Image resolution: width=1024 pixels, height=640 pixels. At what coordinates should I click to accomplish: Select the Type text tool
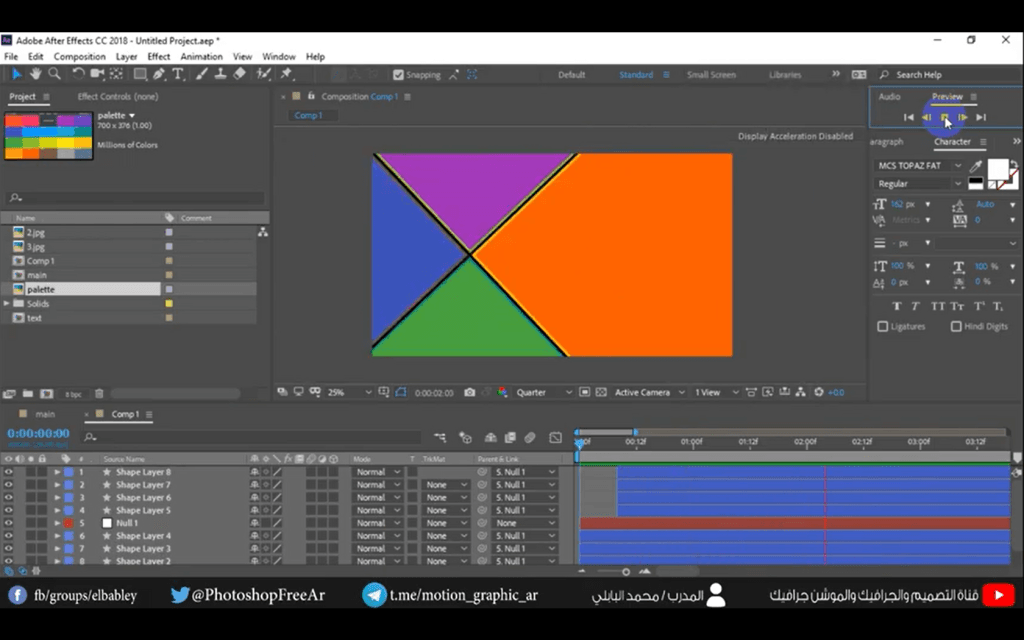pyautogui.click(x=178, y=74)
